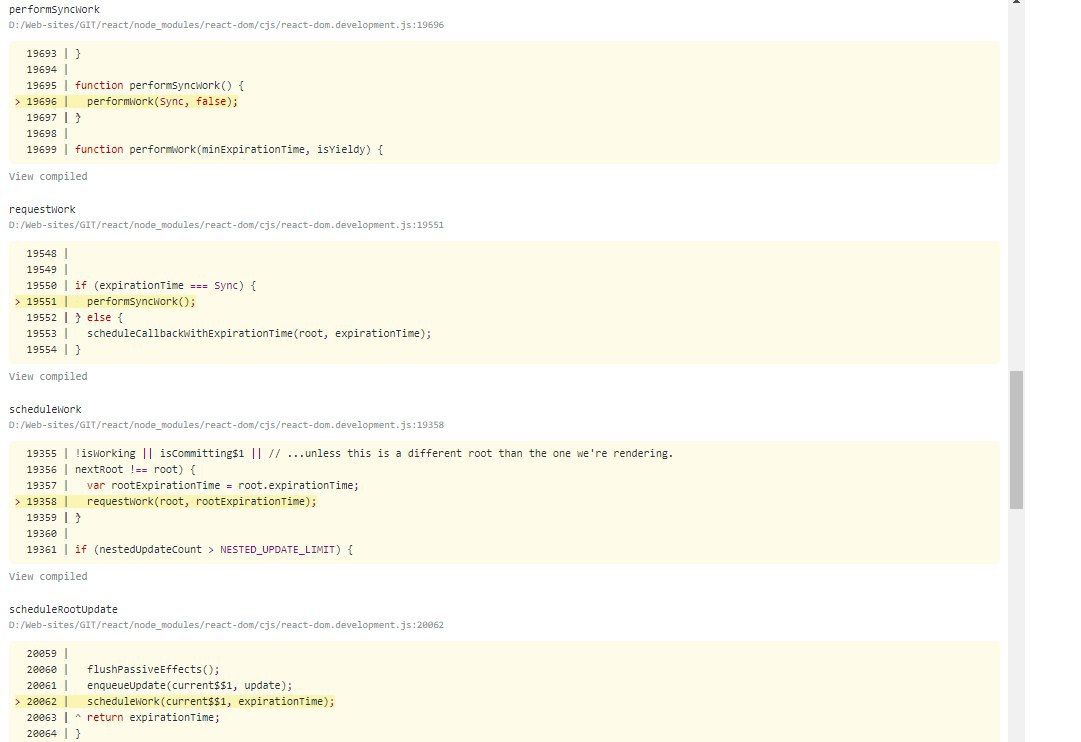This screenshot has height=742, width=1081.
Task: Click highlighted line performSyncWork();
Action: (141, 301)
